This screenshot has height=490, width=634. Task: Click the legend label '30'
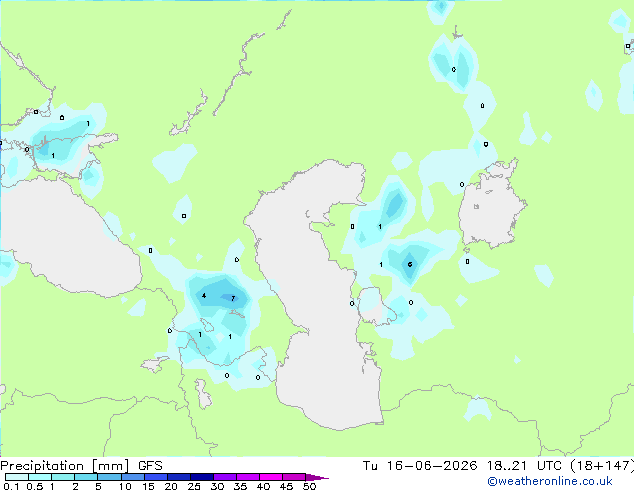(x=217, y=486)
